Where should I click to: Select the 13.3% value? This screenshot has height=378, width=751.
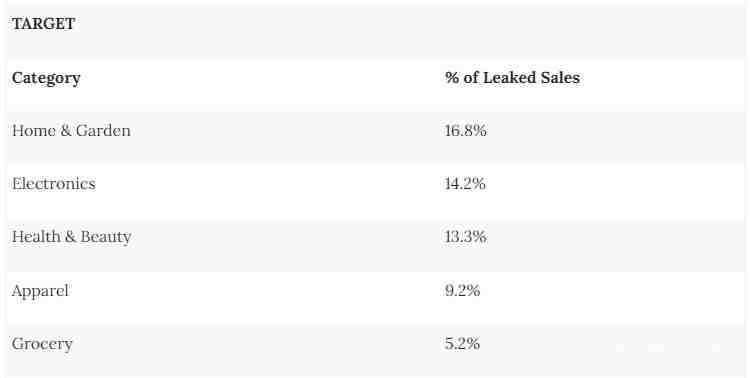click(x=466, y=237)
